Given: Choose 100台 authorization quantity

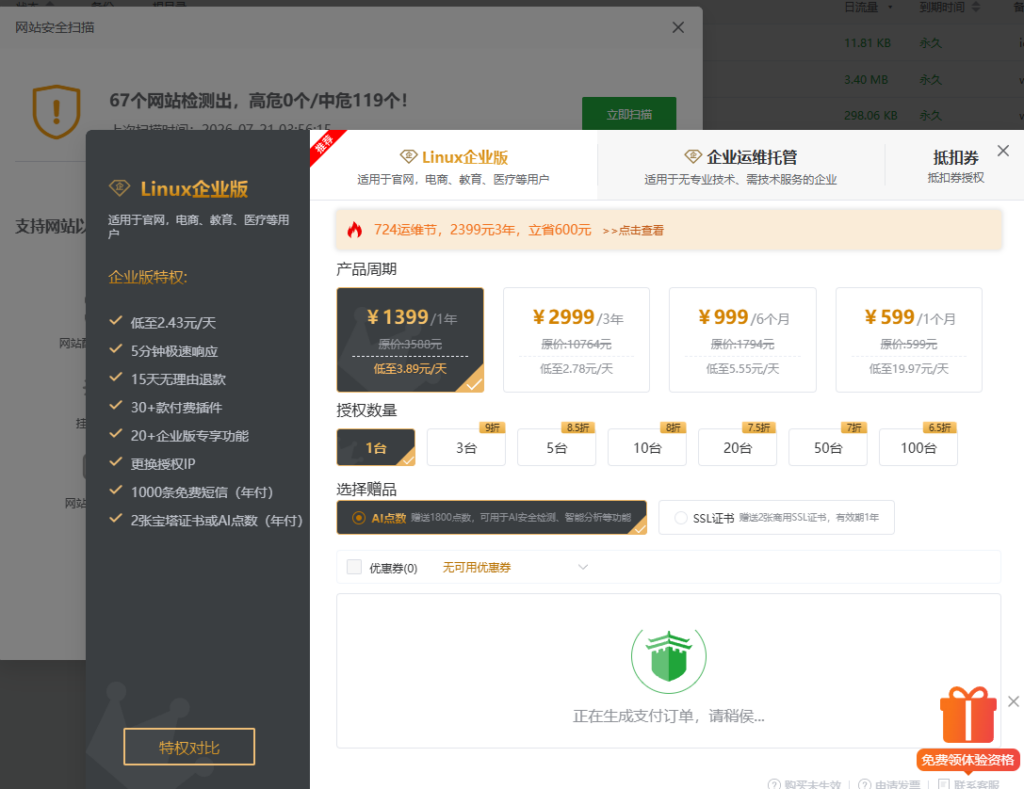Looking at the screenshot, I should click(x=918, y=447).
